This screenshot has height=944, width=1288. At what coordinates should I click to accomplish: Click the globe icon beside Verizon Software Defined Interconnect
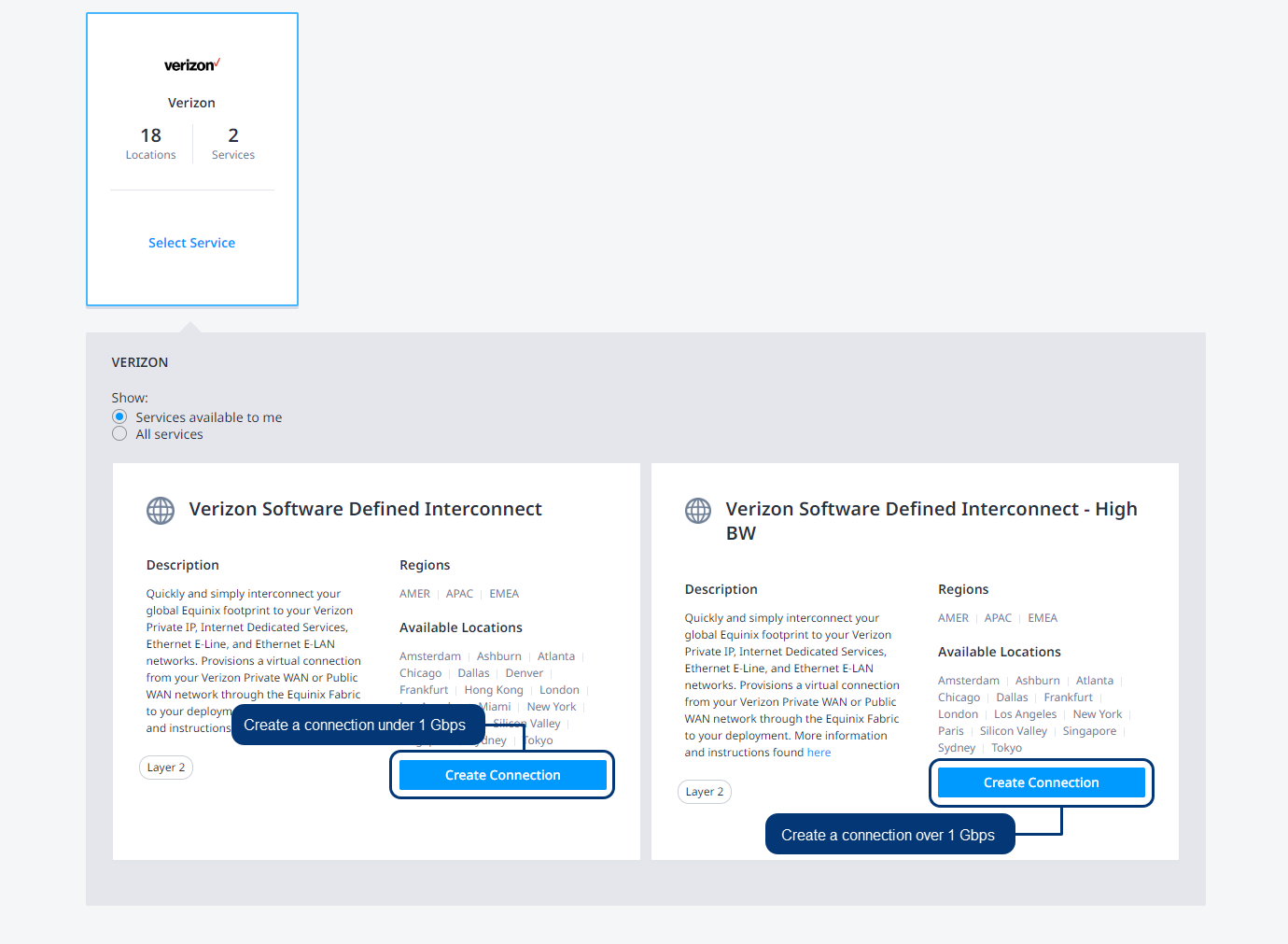(x=161, y=511)
